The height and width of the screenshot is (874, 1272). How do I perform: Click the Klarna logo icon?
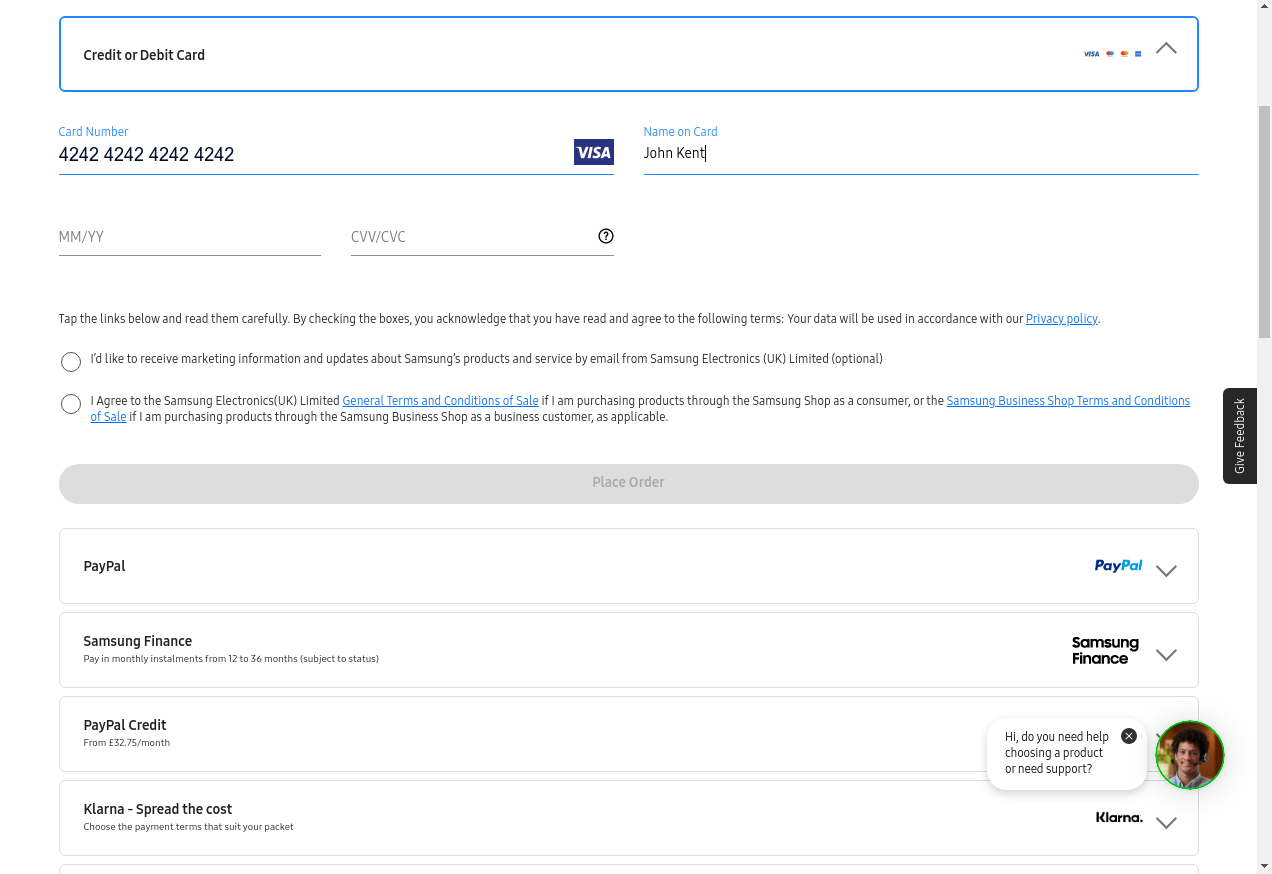pyautogui.click(x=1119, y=818)
